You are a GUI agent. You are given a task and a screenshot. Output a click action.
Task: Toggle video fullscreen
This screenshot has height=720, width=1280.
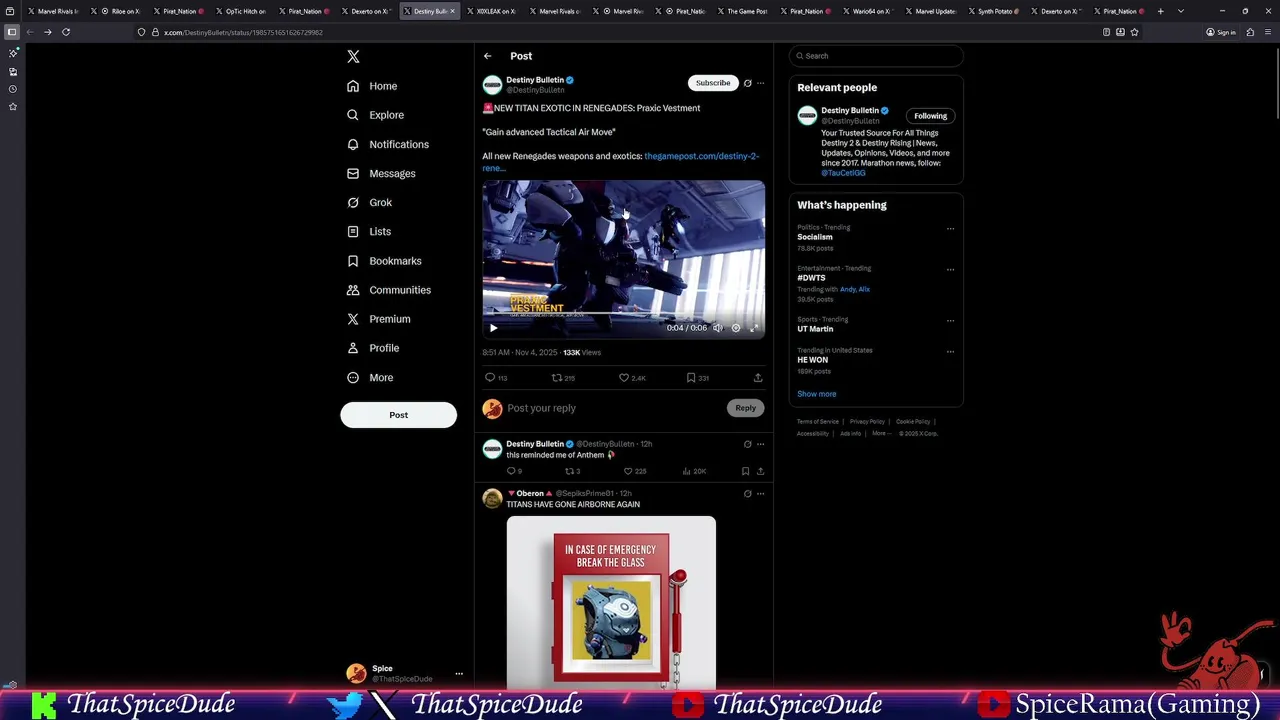coord(754,328)
